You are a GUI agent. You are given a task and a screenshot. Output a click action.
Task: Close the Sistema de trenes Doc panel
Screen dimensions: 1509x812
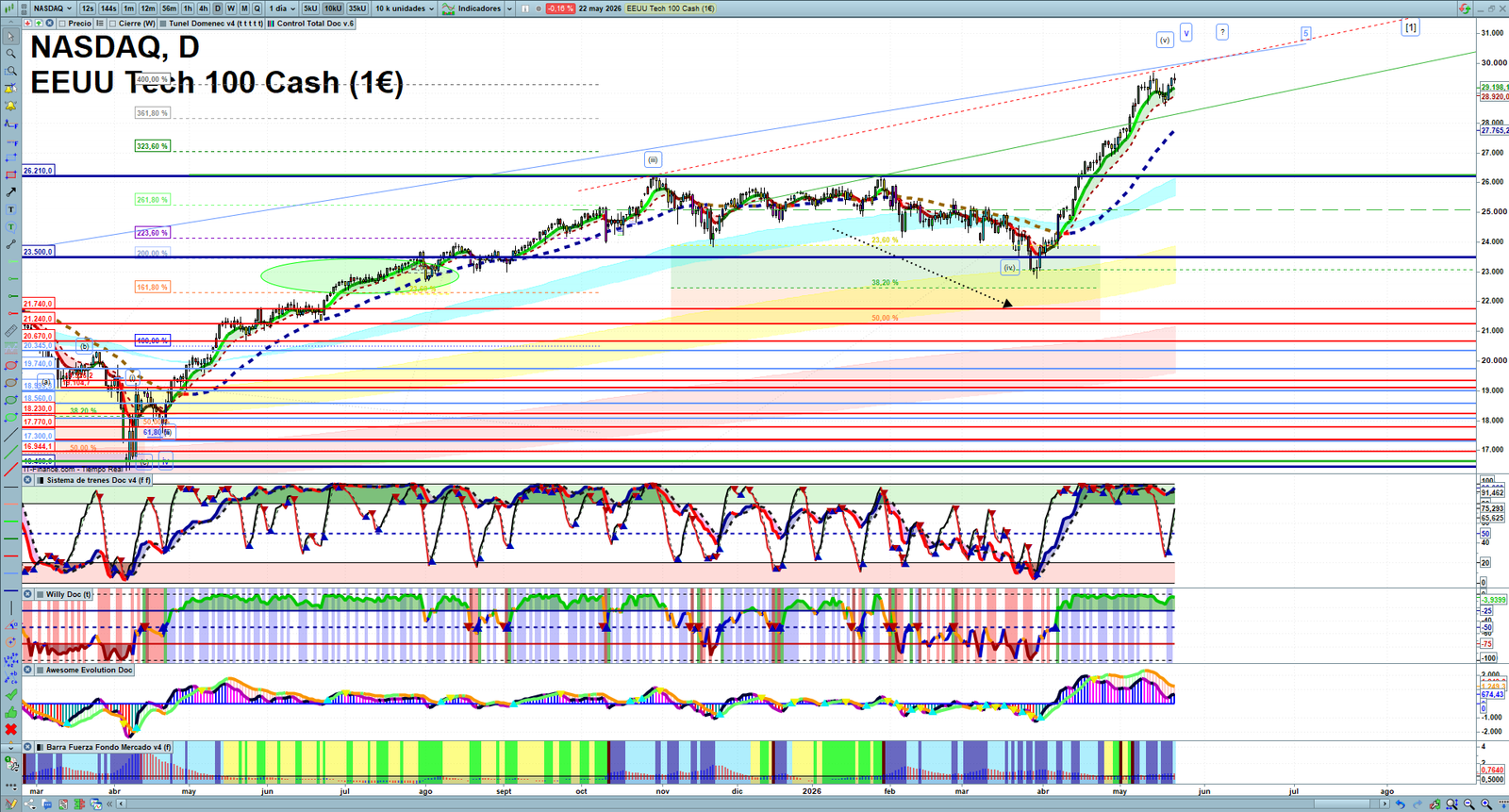[x=27, y=480]
